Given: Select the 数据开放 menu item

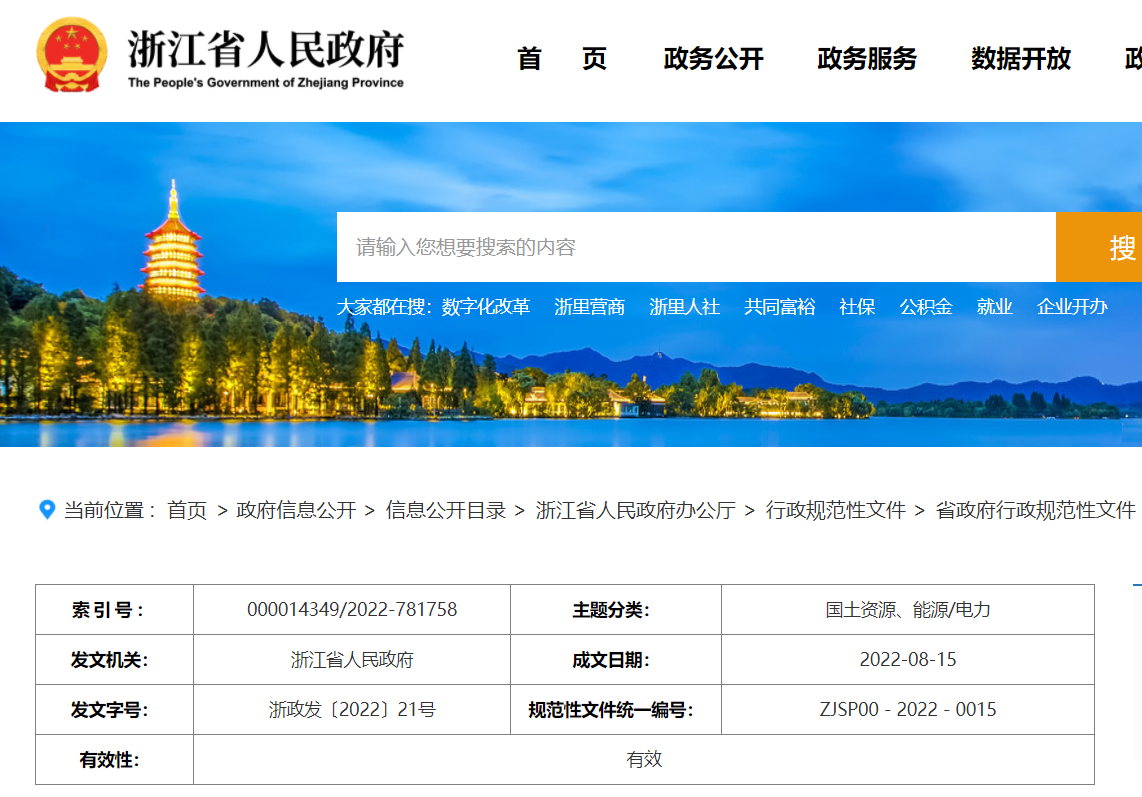Looking at the screenshot, I should point(1021,59).
